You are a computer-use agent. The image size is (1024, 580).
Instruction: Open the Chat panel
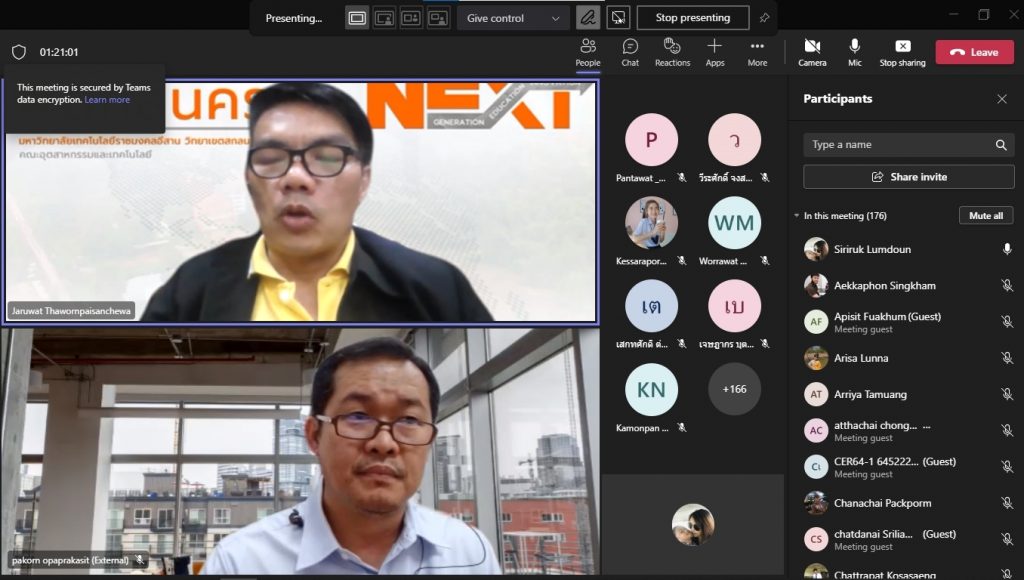click(x=630, y=52)
